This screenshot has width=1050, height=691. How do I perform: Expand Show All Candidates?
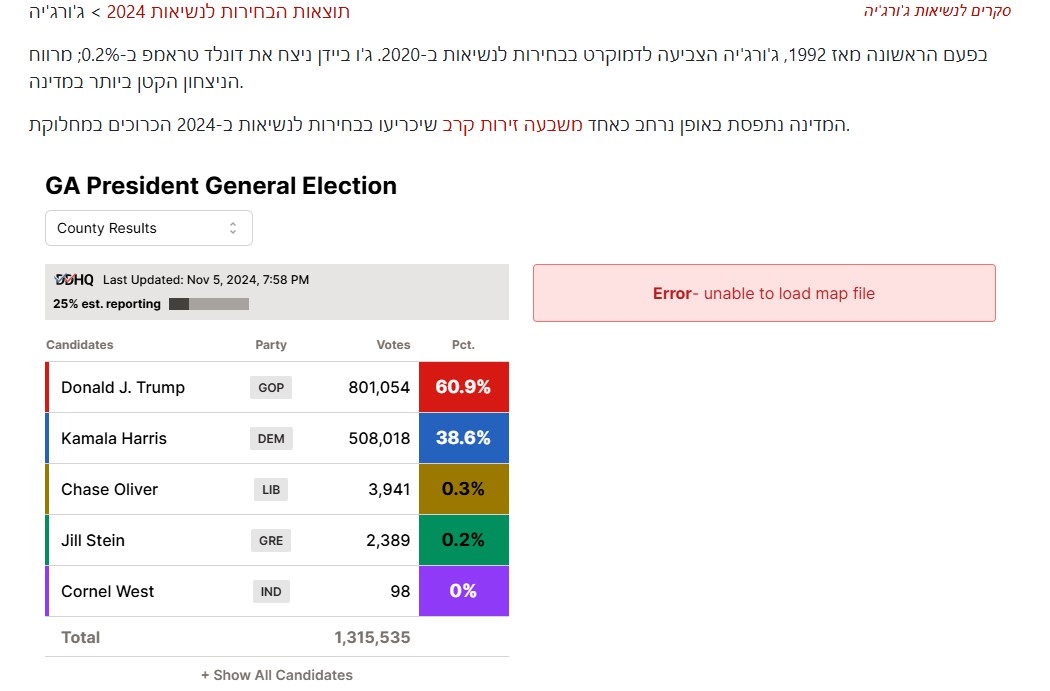(x=276, y=675)
